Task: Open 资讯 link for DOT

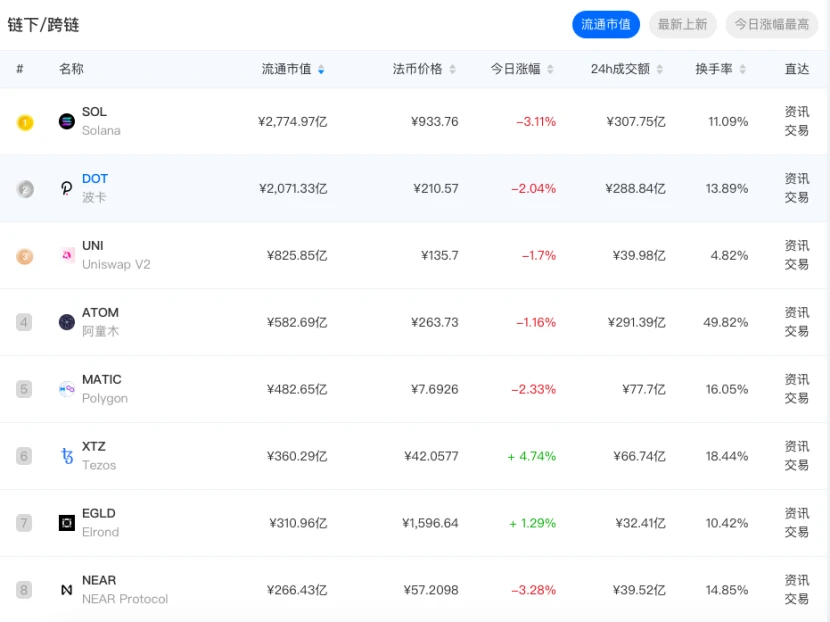Action: 797,178
